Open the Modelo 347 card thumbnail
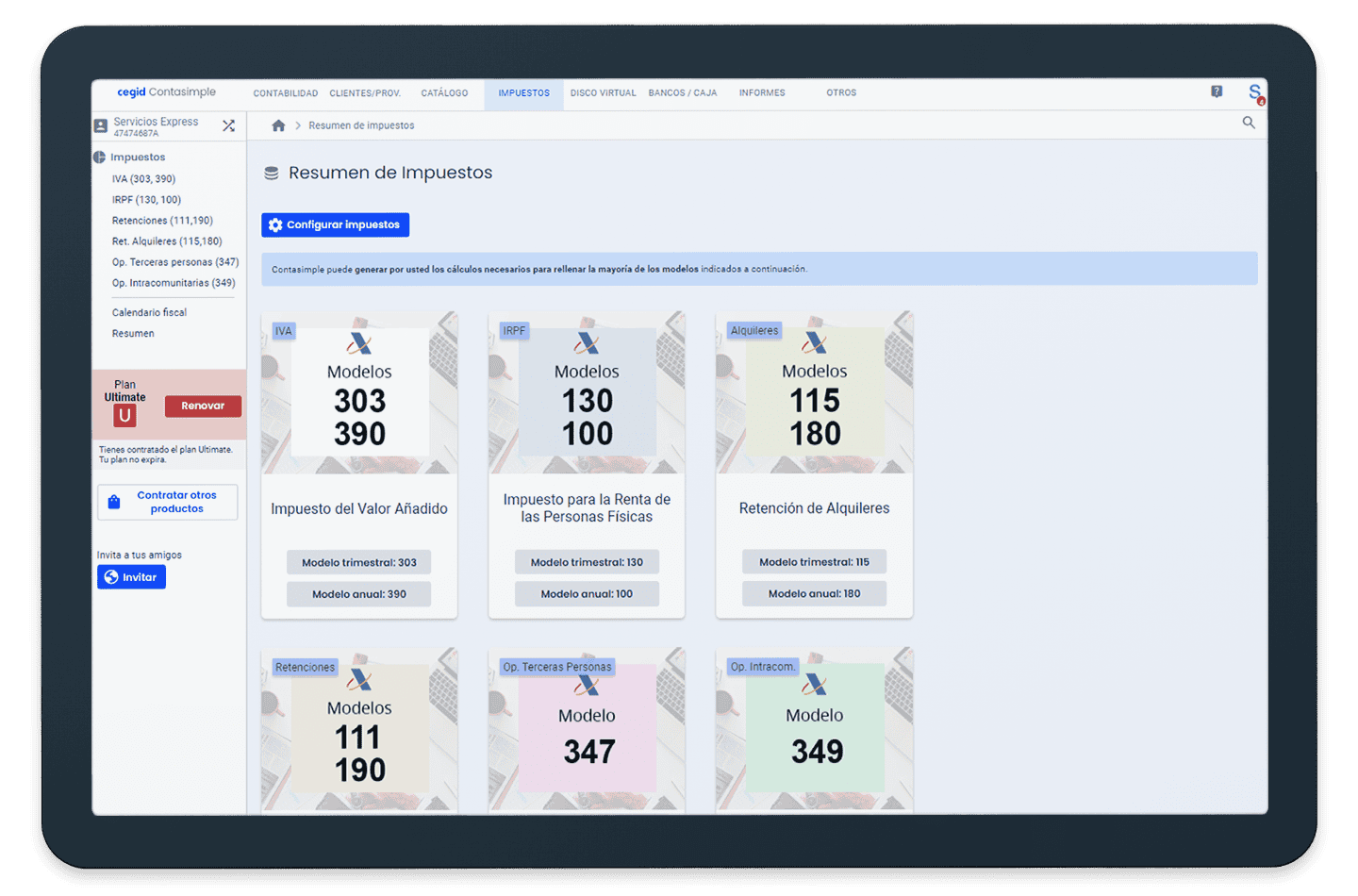Screen dimensions: 1358x896 coord(587,729)
